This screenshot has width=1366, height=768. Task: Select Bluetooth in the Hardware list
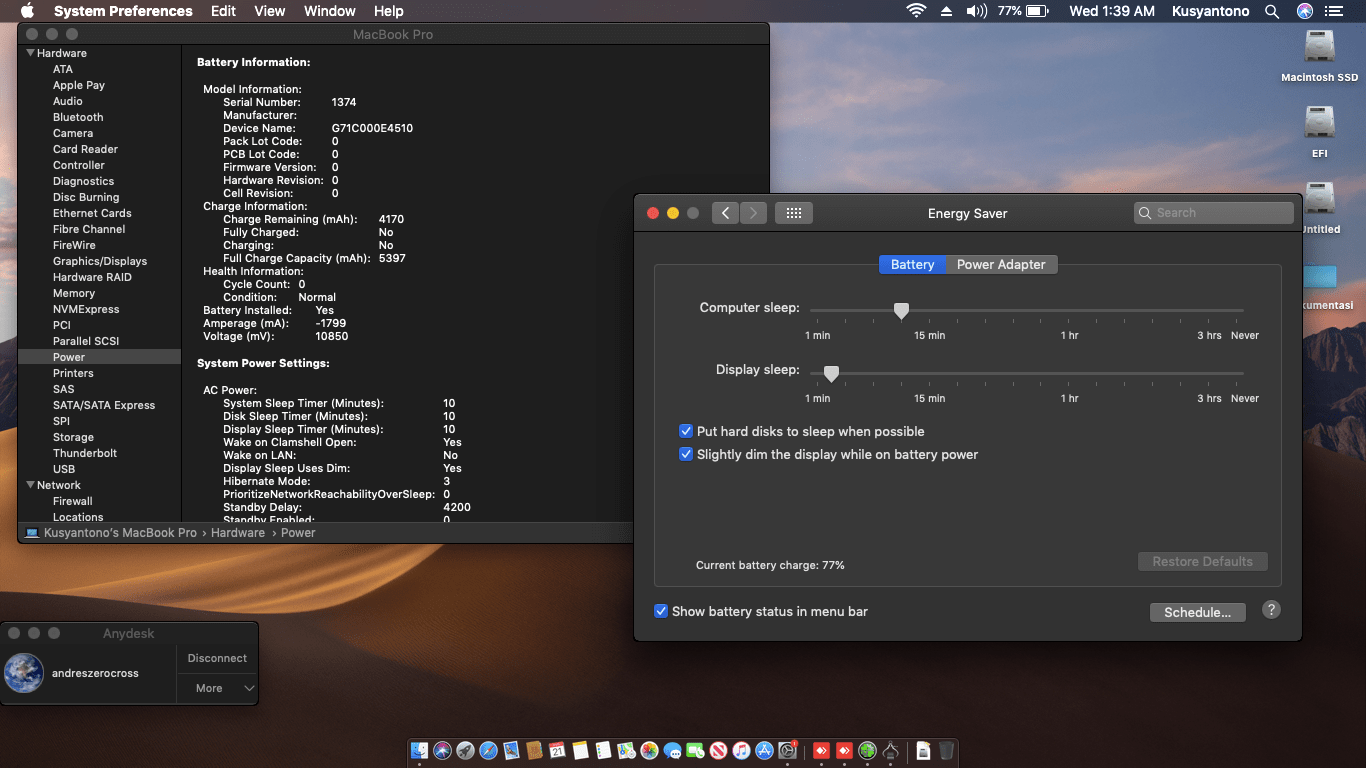click(78, 117)
